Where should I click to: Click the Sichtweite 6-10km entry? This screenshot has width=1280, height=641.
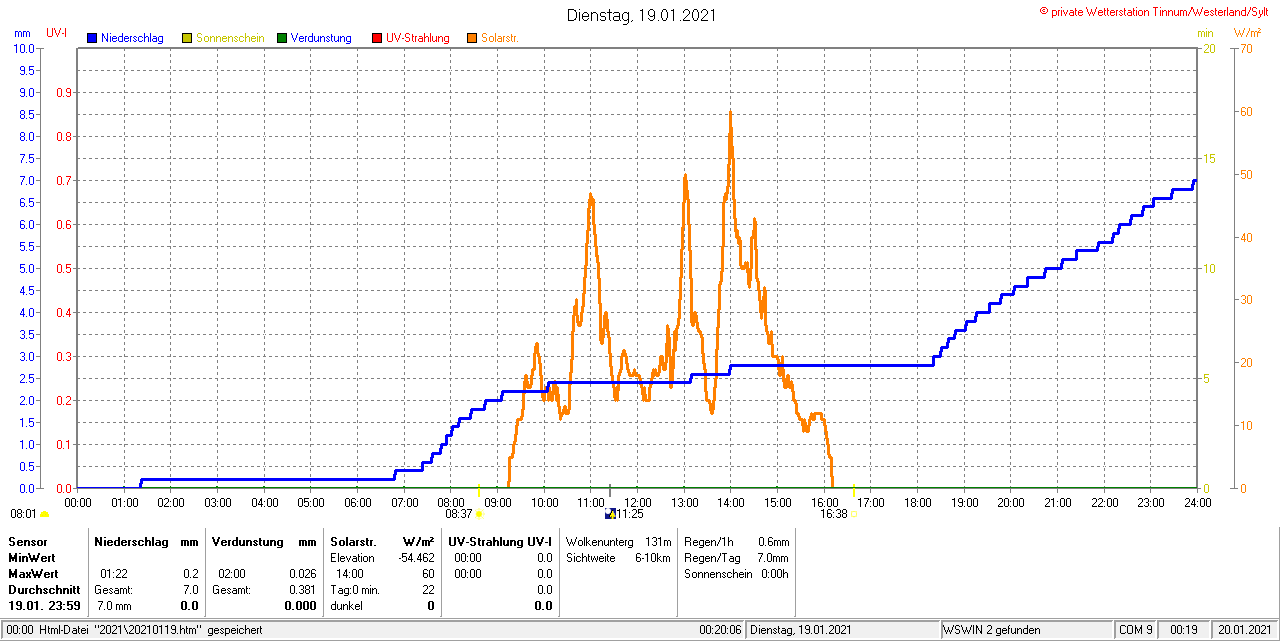618,557
